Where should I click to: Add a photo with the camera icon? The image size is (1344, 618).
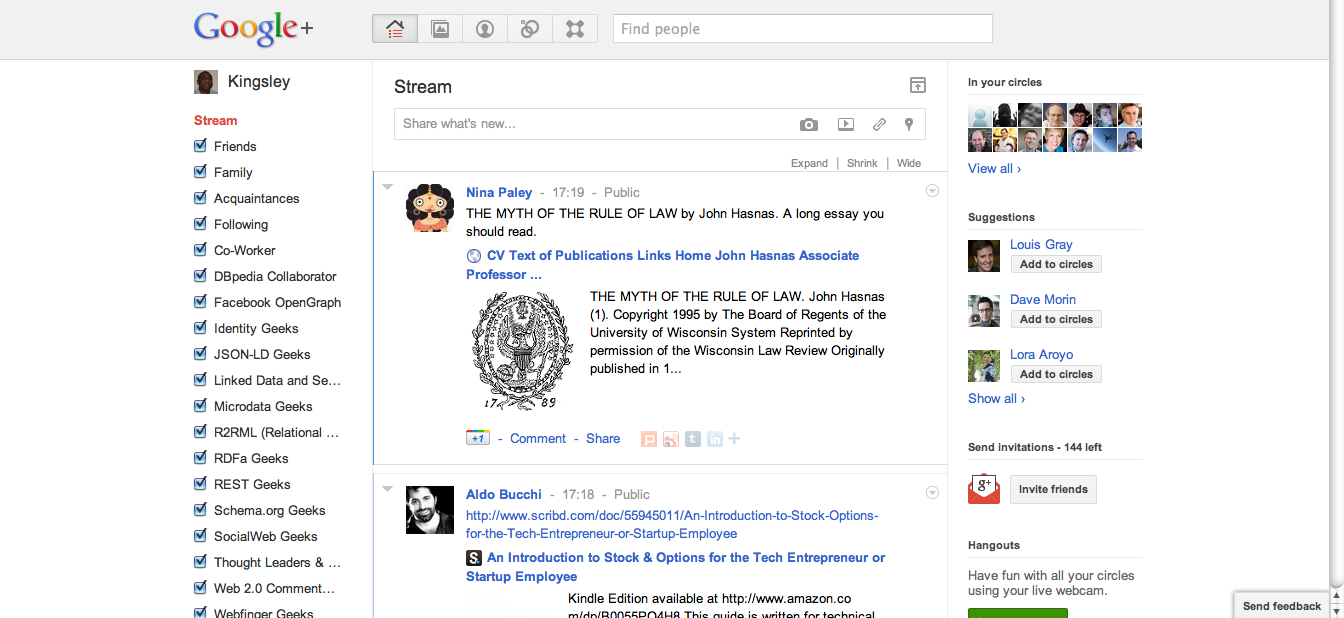pos(809,125)
